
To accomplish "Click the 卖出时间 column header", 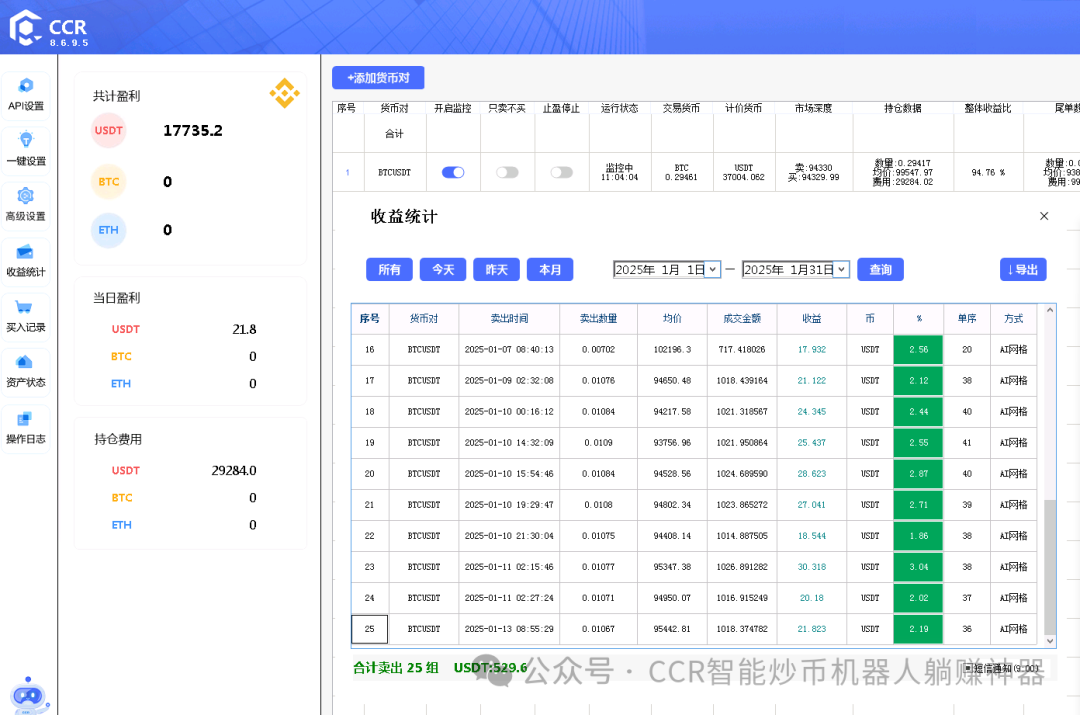I will [x=509, y=318].
